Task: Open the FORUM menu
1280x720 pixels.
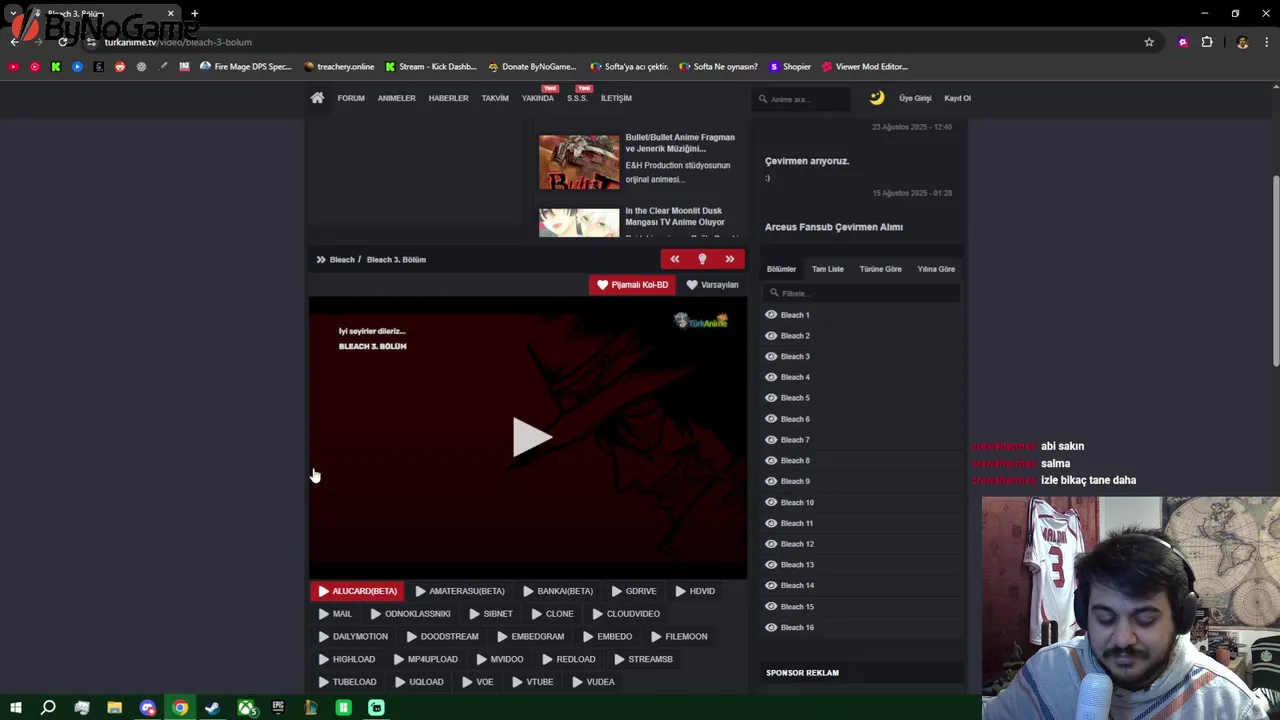Action: click(351, 98)
